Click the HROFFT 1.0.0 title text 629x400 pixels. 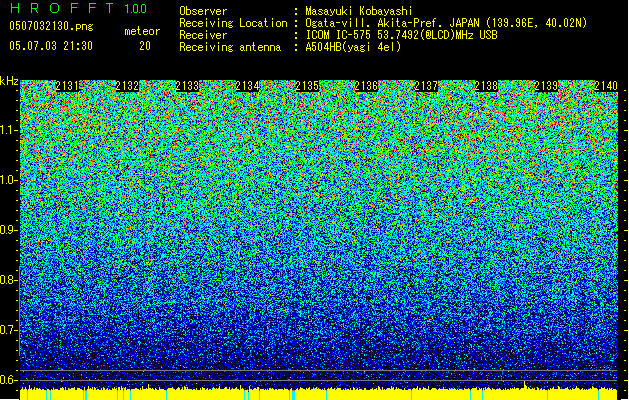click(x=78, y=8)
